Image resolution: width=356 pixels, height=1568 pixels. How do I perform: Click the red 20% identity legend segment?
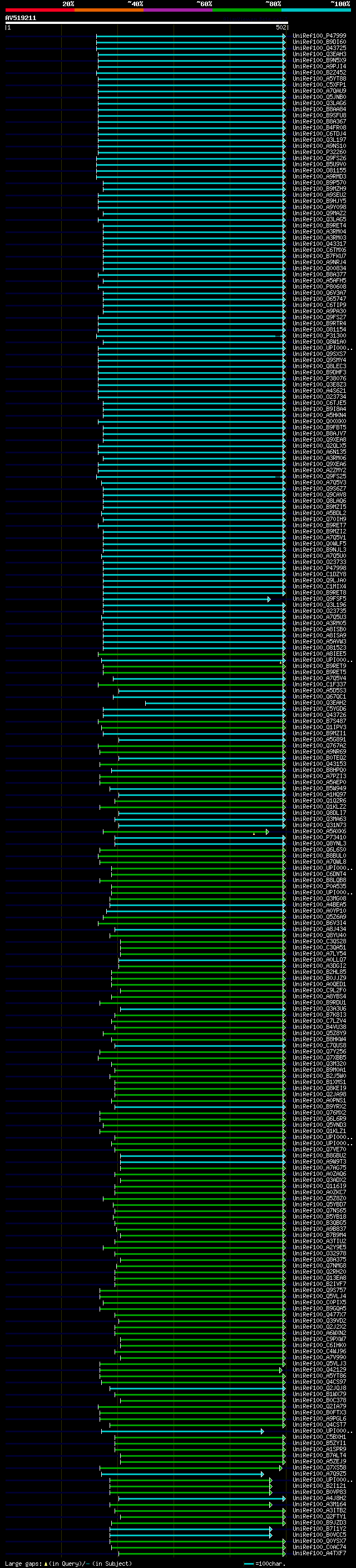point(39,10)
